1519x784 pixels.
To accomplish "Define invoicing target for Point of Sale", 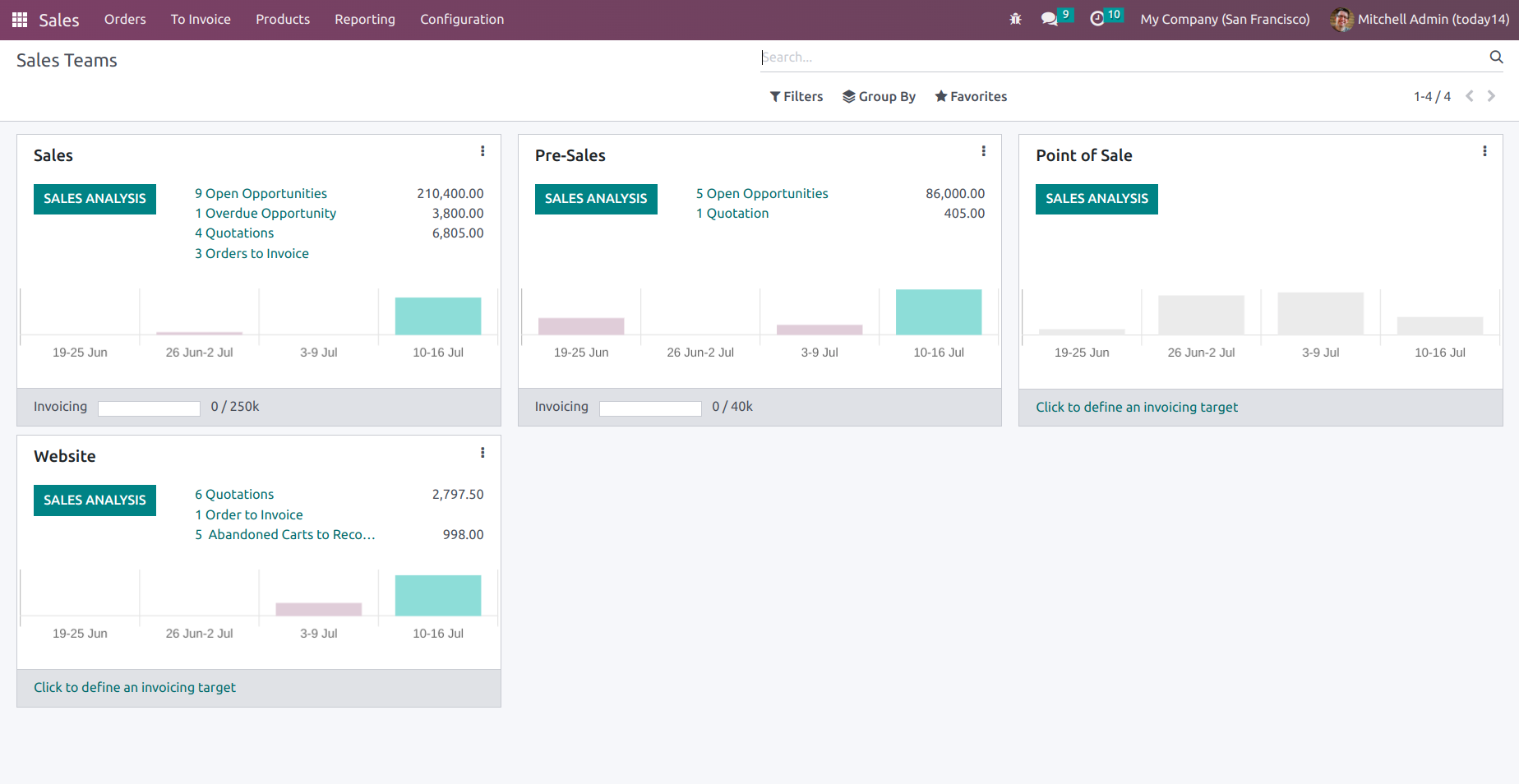I will point(1136,407).
